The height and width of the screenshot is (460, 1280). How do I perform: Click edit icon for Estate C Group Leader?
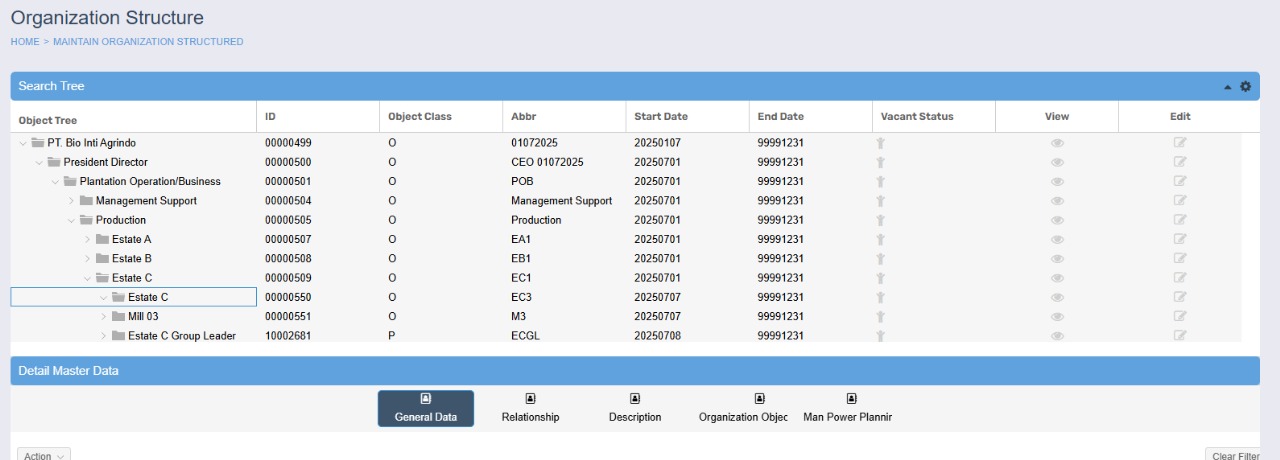(x=1180, y=336)
